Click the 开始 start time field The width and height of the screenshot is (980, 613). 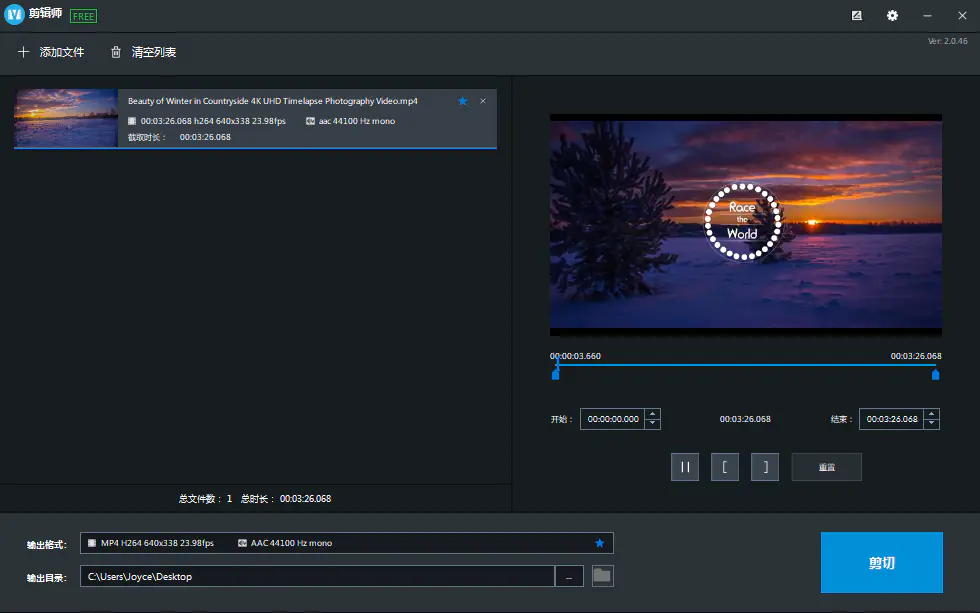(x=612, y=419)
